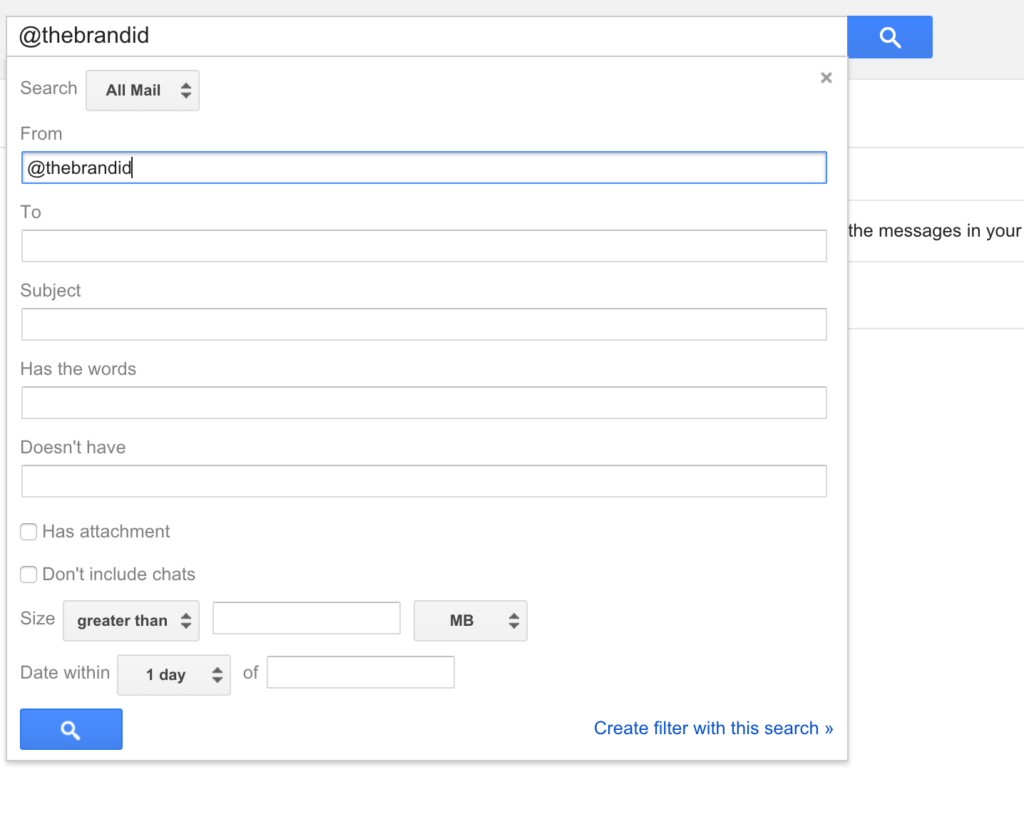Click the date input field after 'of'
1024x834 pixels.
(360, 673)
